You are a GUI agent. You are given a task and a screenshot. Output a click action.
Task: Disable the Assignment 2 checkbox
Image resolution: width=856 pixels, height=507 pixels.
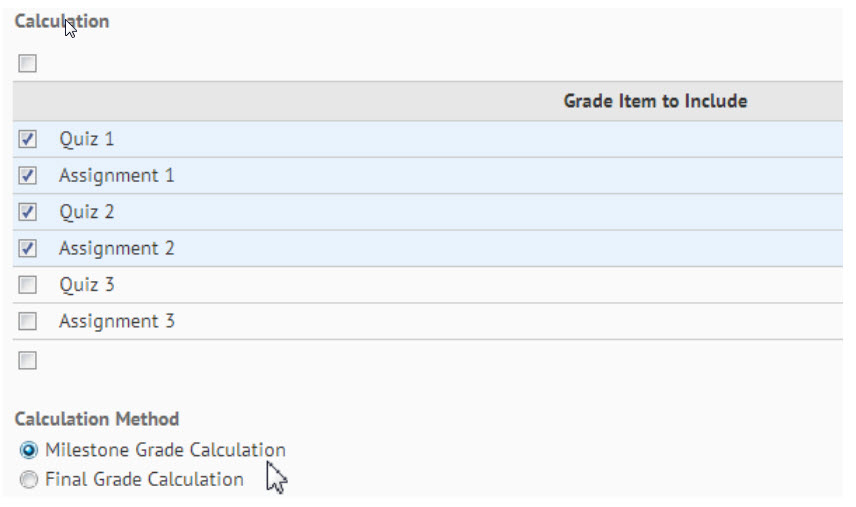[x=28, y=248]
